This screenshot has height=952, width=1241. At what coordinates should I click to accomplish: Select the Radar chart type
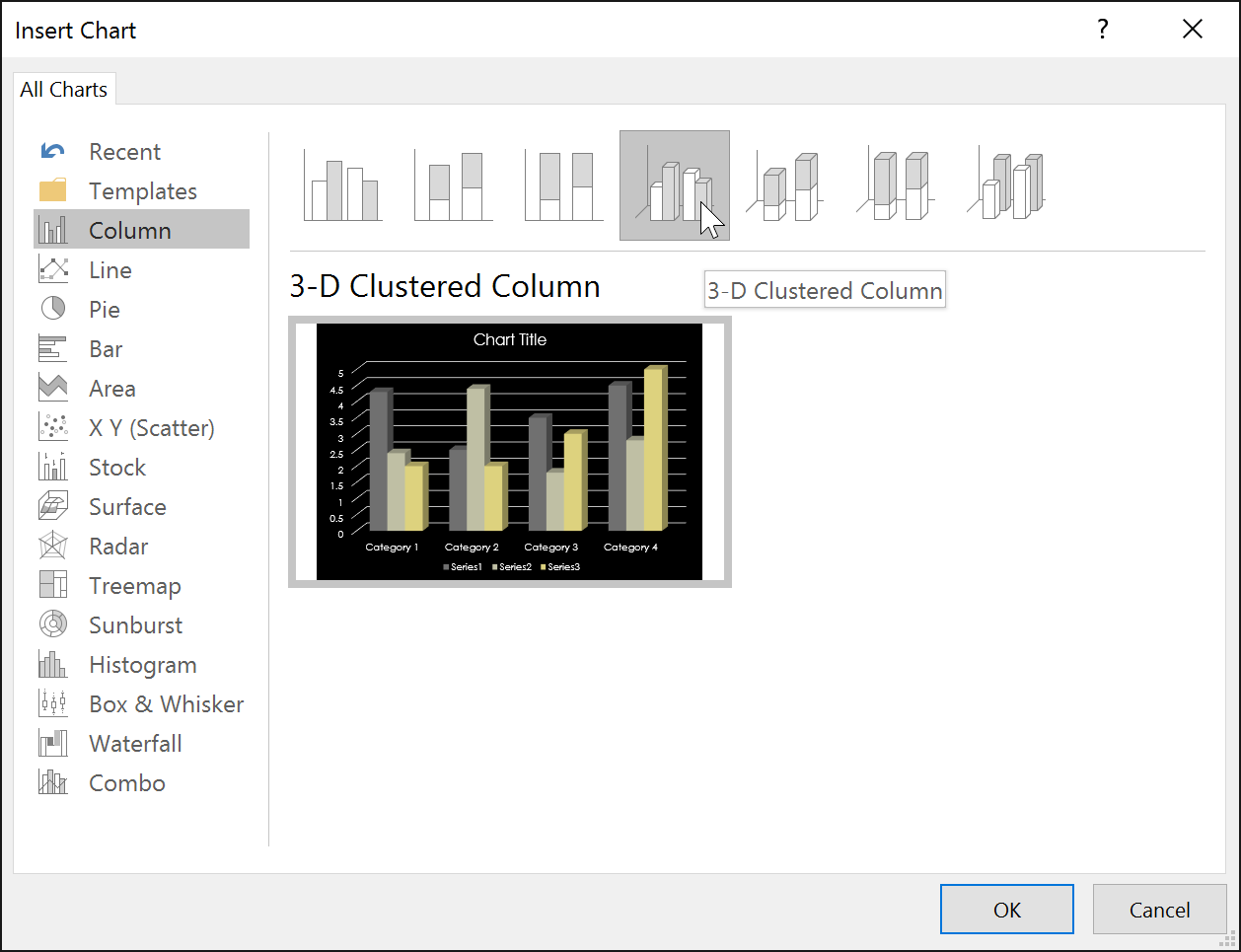(116, 546)
